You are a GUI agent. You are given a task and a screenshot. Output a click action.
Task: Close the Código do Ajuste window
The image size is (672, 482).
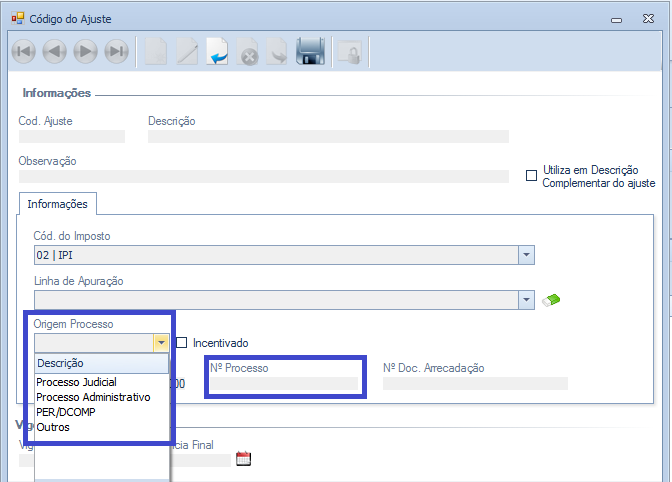[x=648, y=18]
